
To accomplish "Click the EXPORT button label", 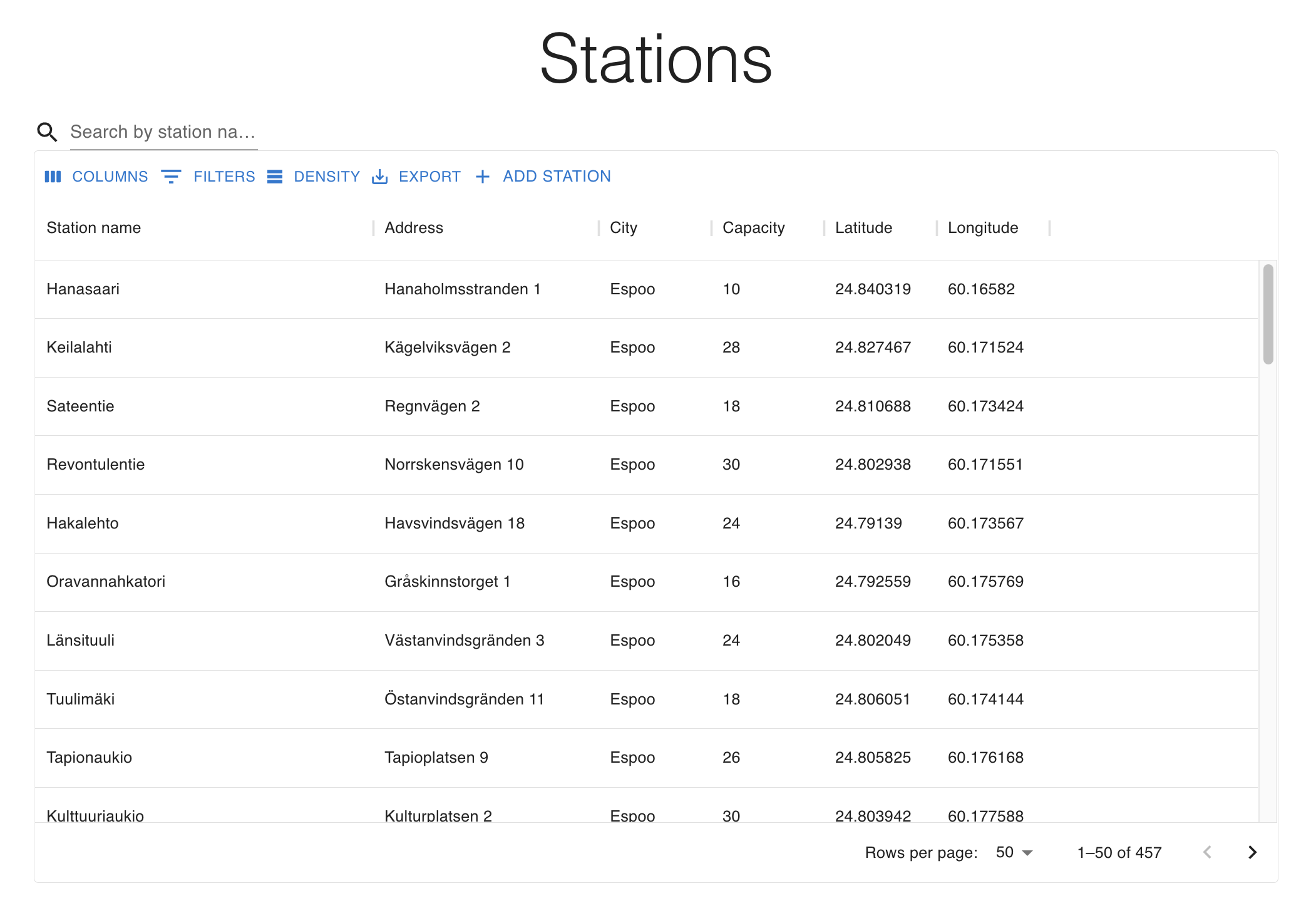I will pyautogui.click(x=429, y=177).
